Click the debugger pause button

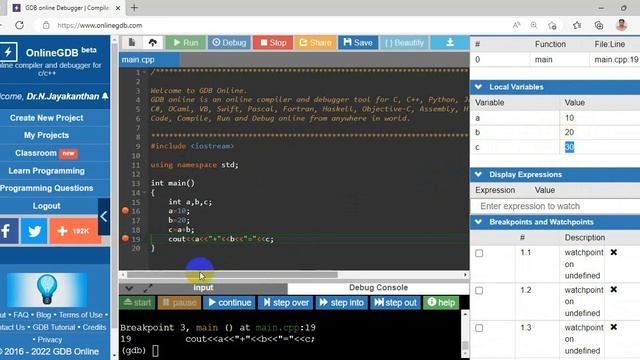click(179, 302)
